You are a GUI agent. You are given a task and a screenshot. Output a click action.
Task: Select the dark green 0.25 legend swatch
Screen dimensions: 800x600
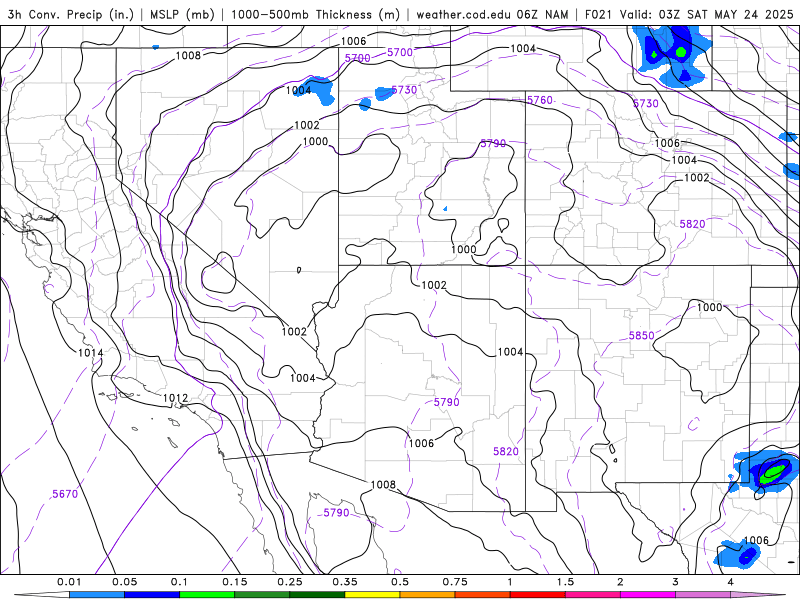pyautogui.click(x=317, y=595)
